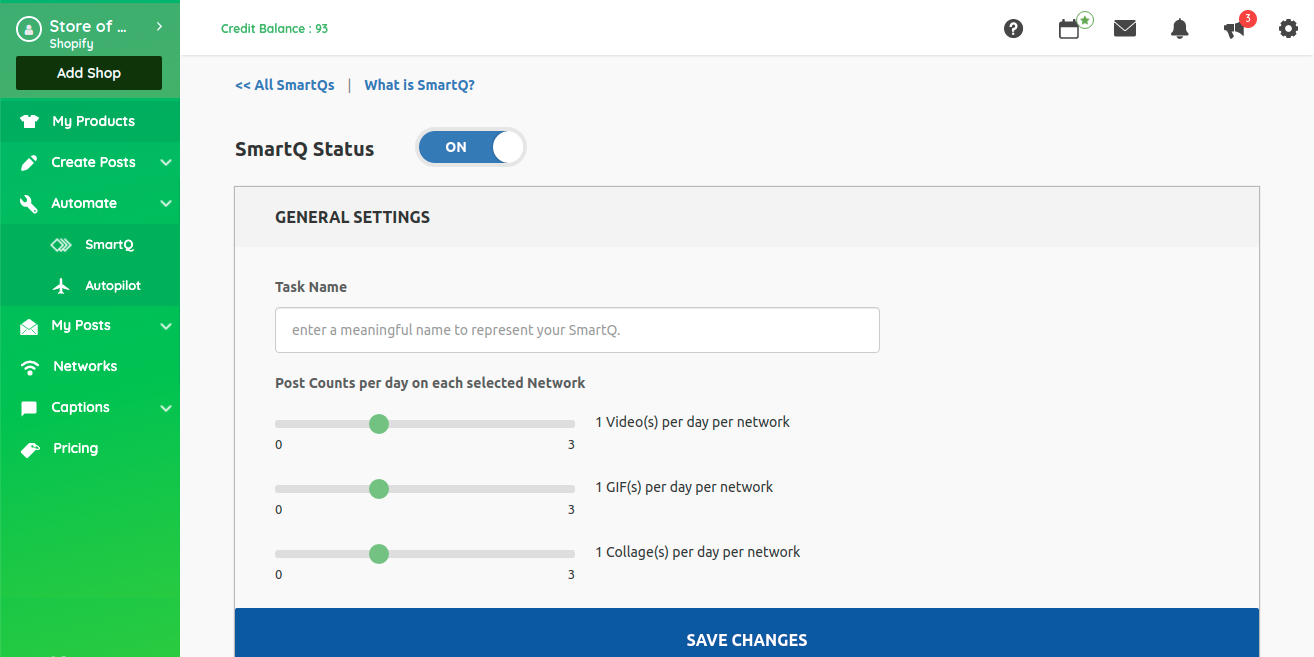Click the Pricing tag icon in sidebar
The width and height of the screenshot is (1314, 657).
(30, 449)
